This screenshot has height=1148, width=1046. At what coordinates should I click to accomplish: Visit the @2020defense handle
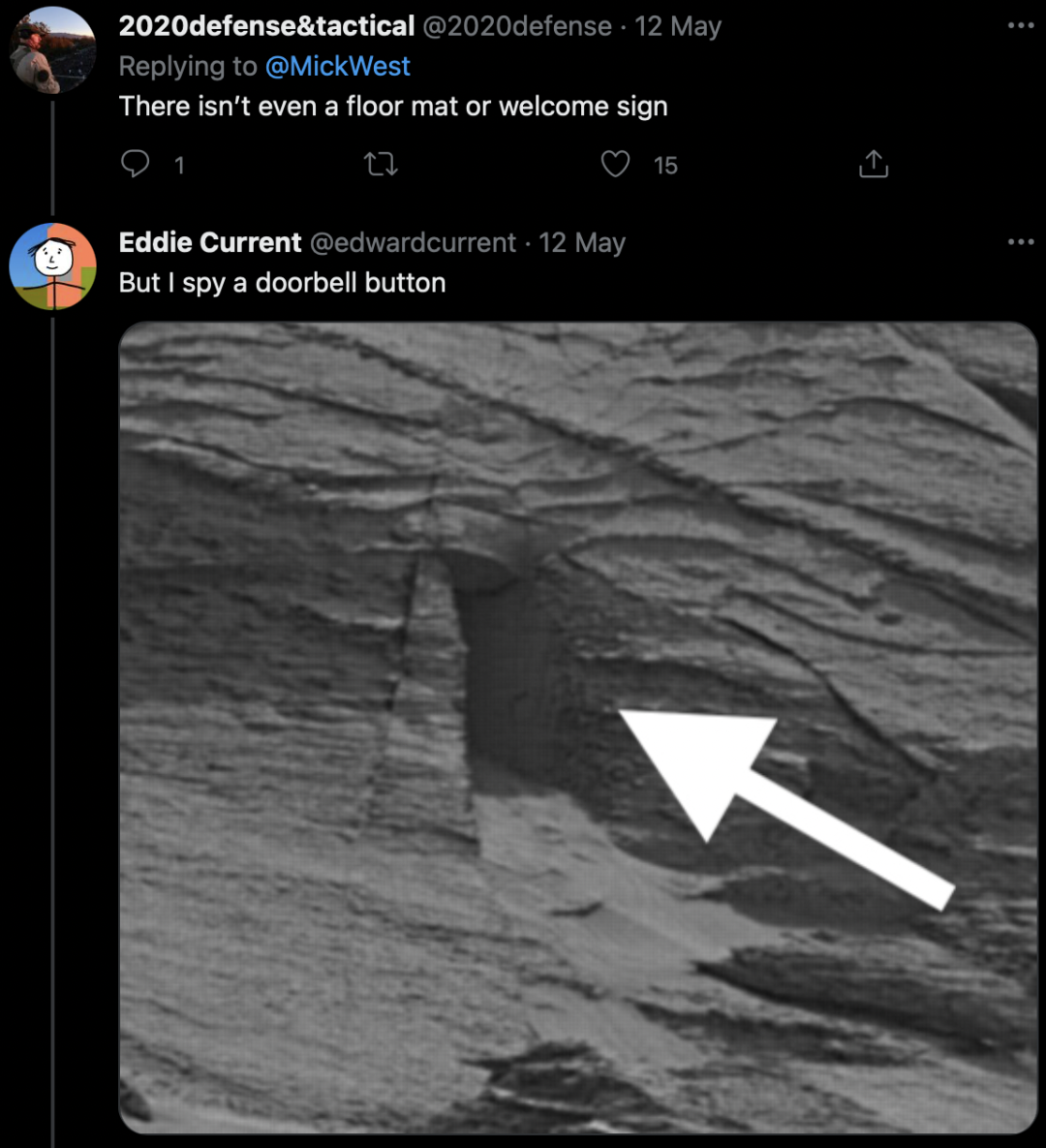point(517,26)
